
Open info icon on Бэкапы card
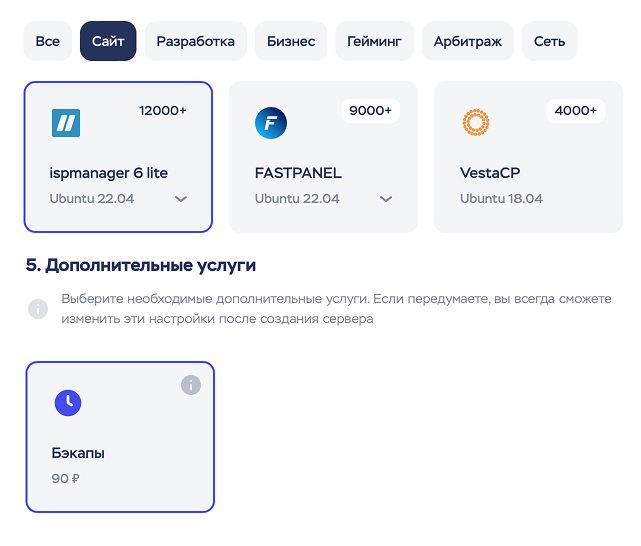(191, 385)
